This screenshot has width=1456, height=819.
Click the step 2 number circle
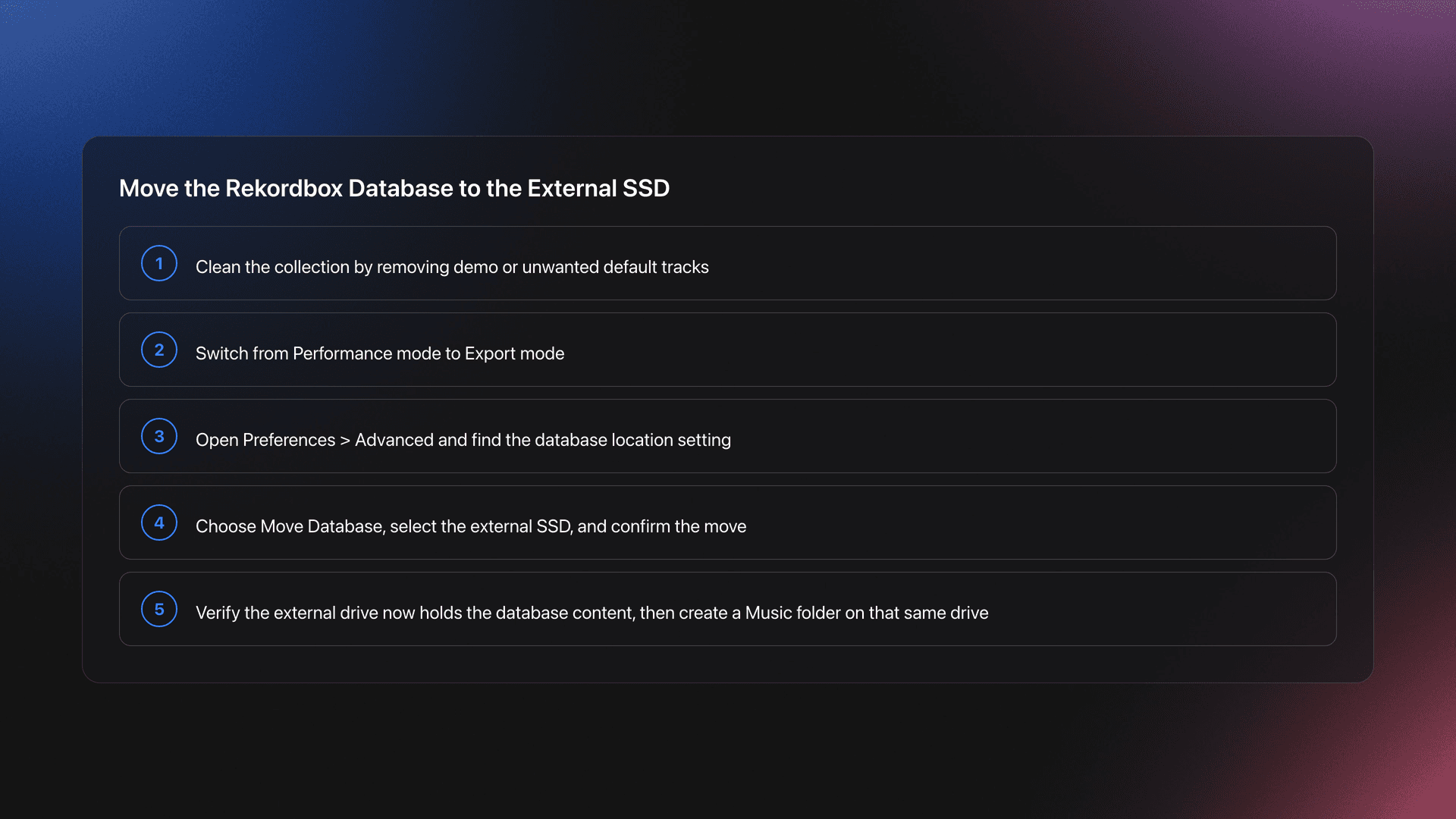point(159,350)
